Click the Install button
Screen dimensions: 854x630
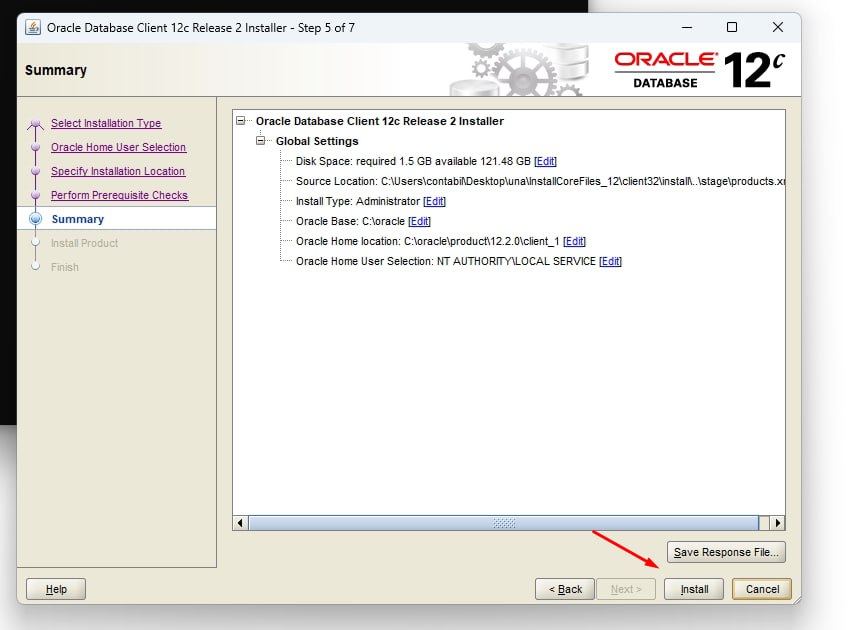pos(694,589)
